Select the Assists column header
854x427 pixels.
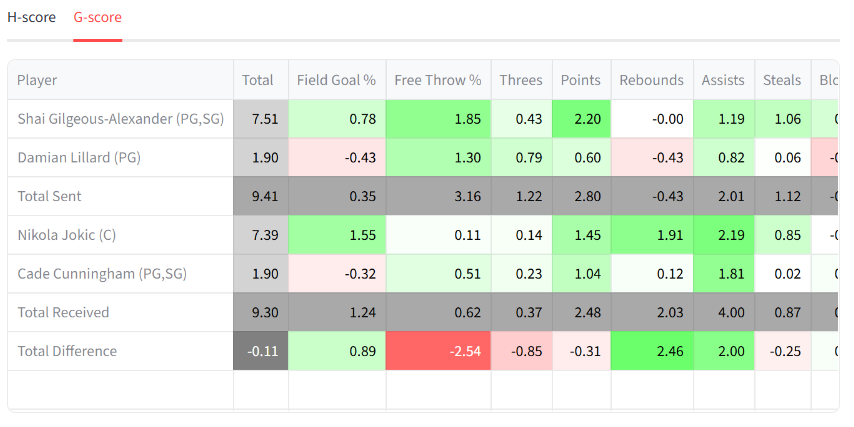(723, 80)
